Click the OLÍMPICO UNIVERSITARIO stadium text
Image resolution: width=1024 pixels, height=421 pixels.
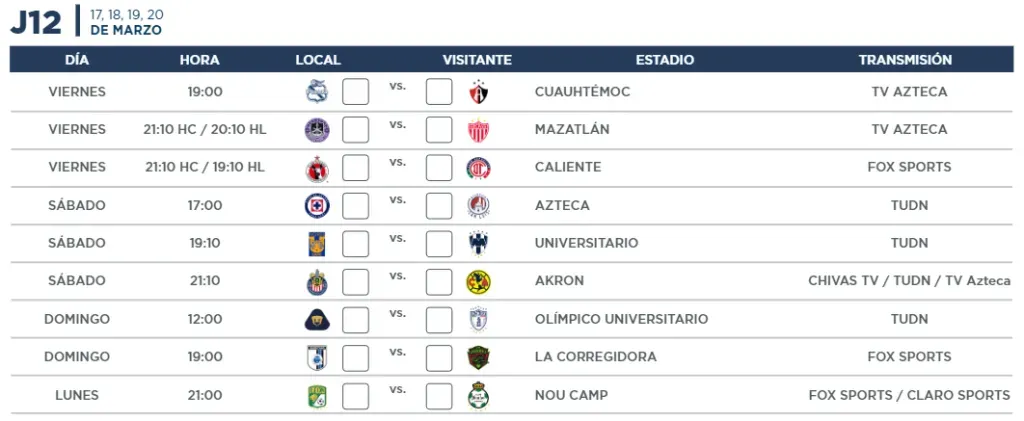click(x=621, y=319)
